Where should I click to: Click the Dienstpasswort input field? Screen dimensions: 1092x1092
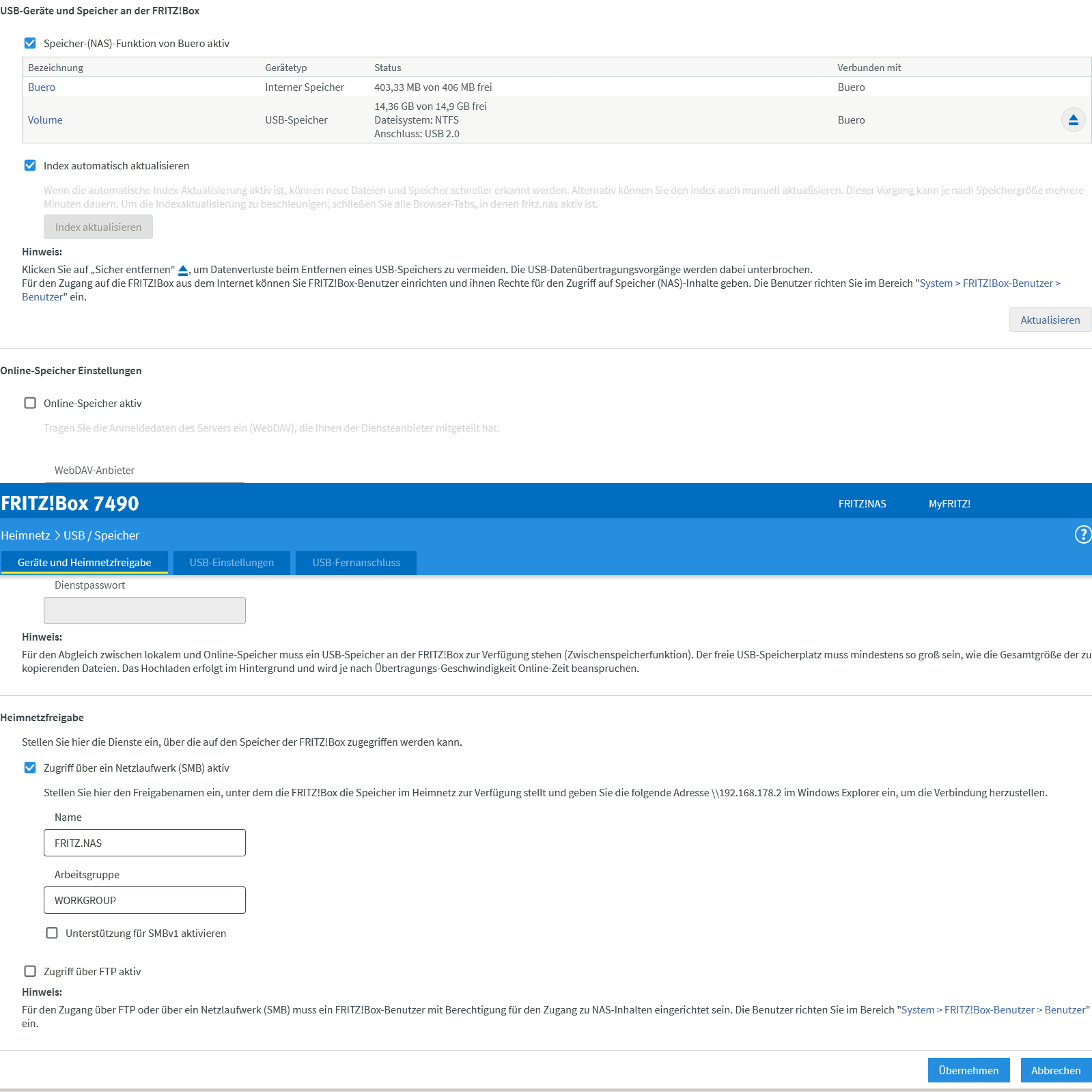click(x=145, y=611)
